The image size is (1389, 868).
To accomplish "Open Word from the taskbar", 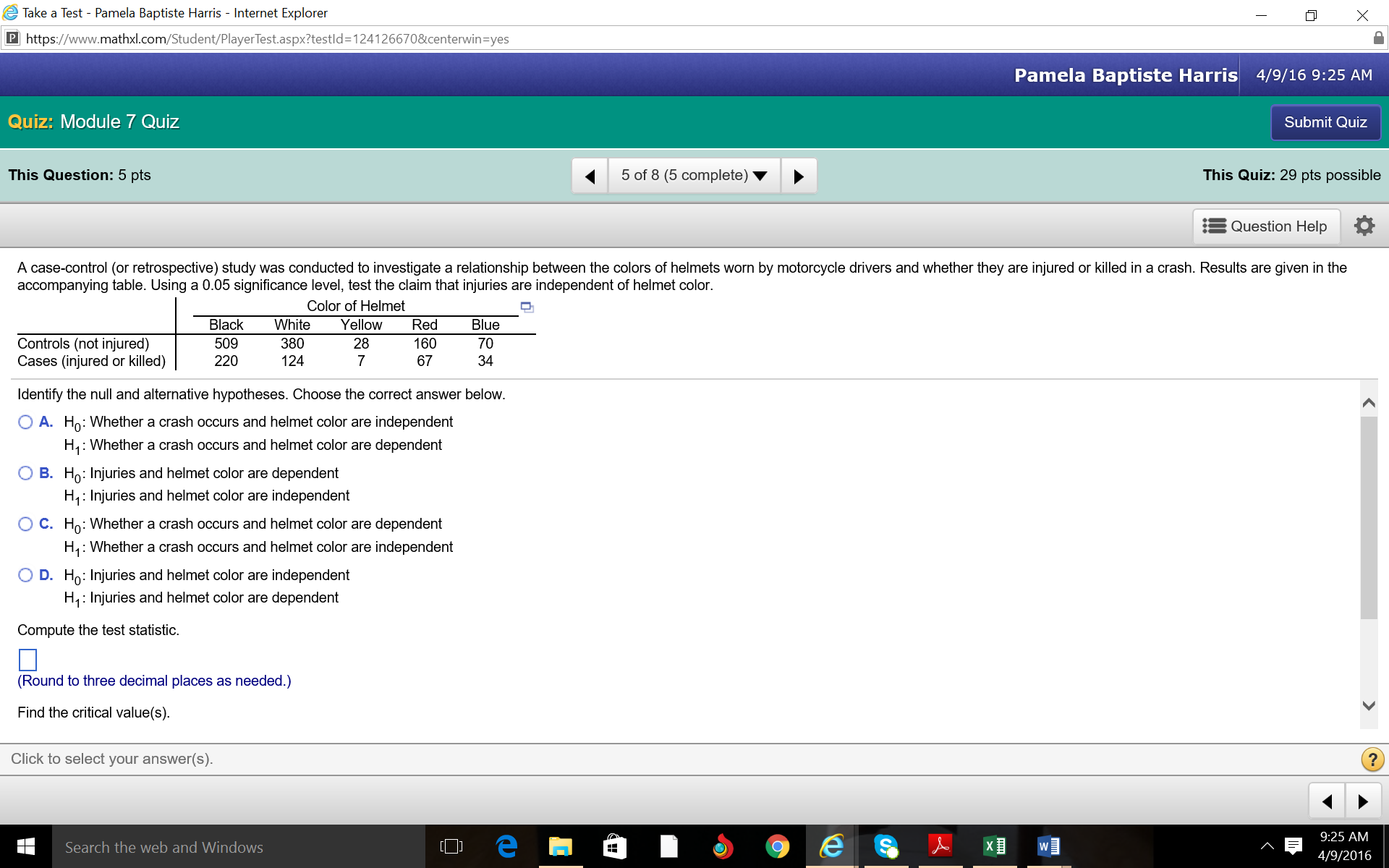I will tap(1049, 846).
